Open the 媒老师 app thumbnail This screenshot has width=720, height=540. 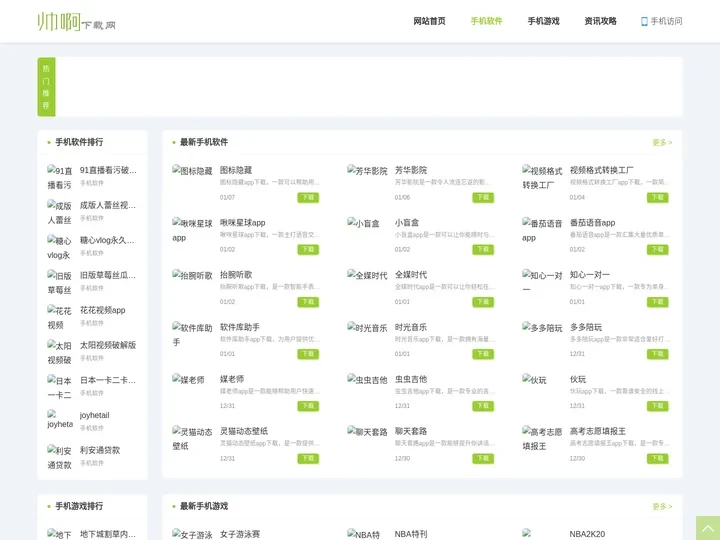(188, 380)
